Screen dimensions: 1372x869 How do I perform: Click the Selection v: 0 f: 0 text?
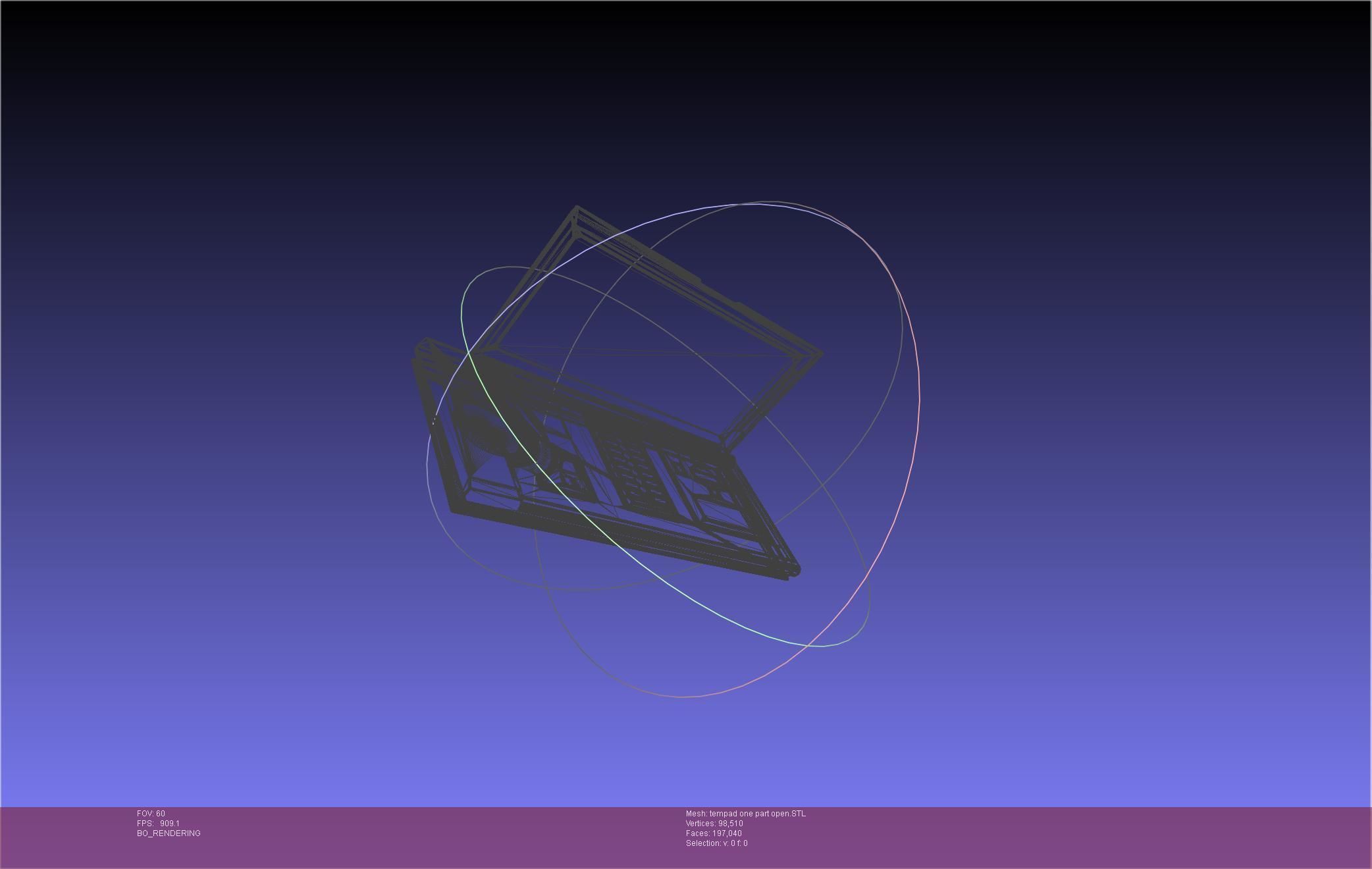pyautogui.click(x=716, y=843)
